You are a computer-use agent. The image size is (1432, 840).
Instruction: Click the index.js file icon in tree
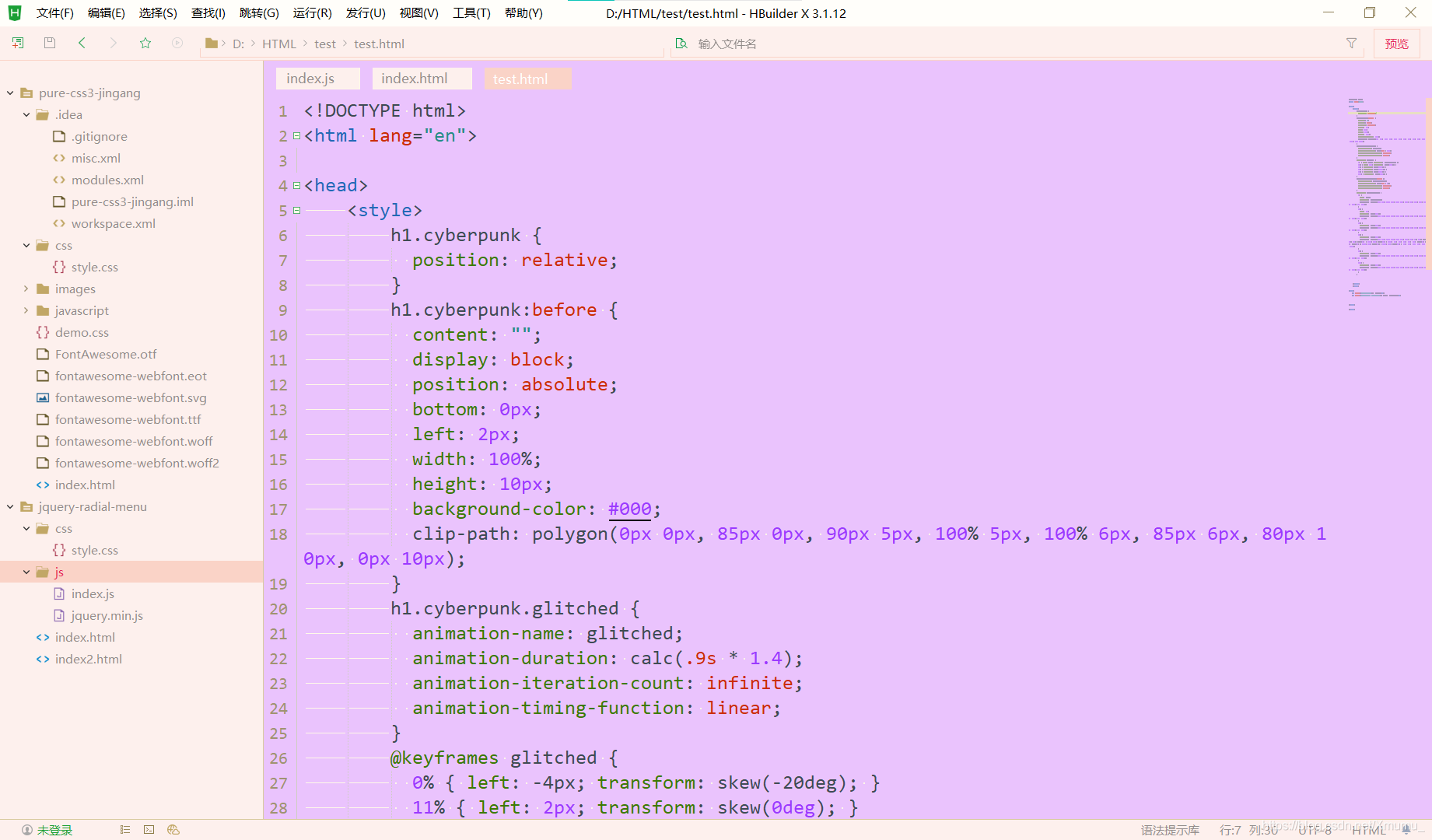59,593
